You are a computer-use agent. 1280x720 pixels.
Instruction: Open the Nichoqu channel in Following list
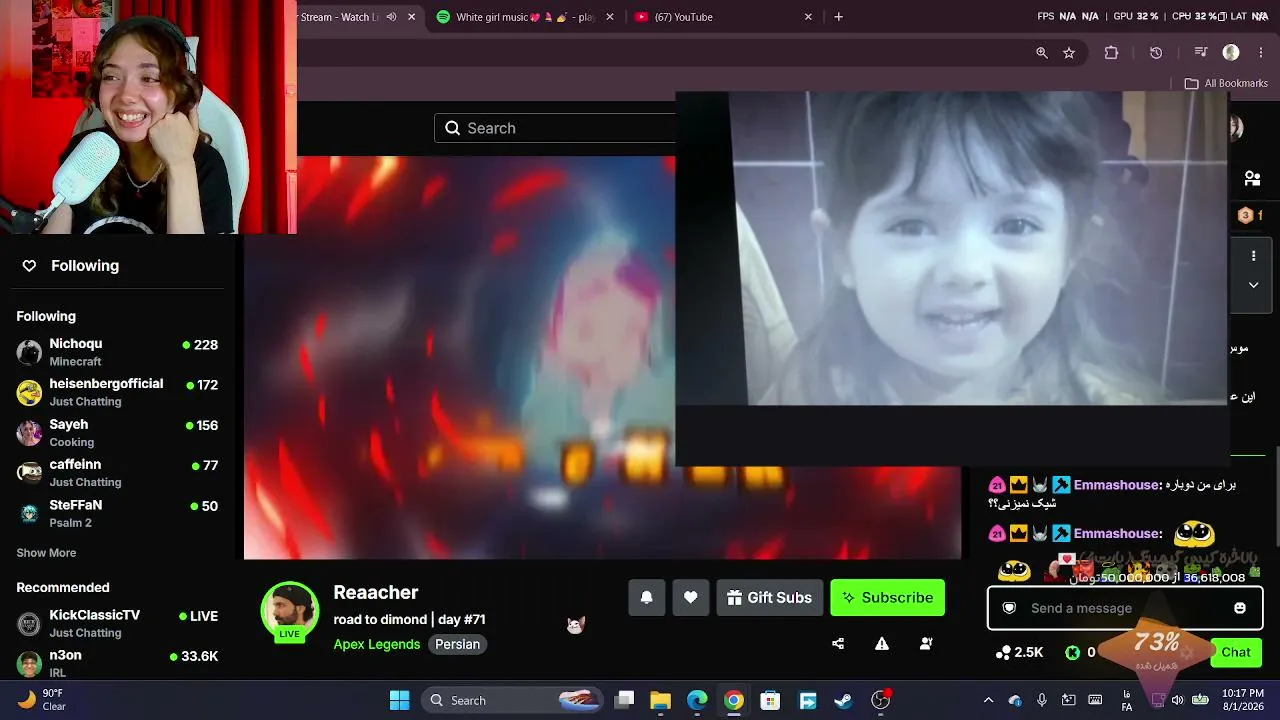click(118, 352)
